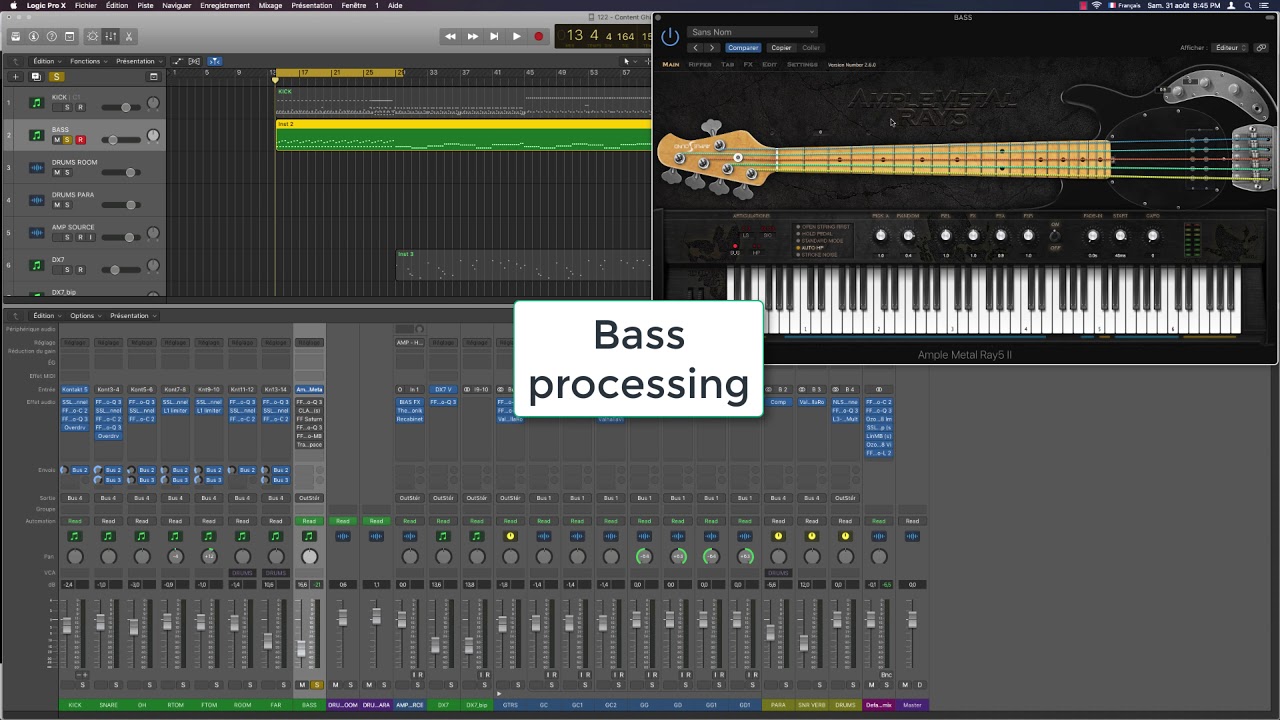1280x720 pixels.
Task: Open the Apple menu
Action: 12,5
